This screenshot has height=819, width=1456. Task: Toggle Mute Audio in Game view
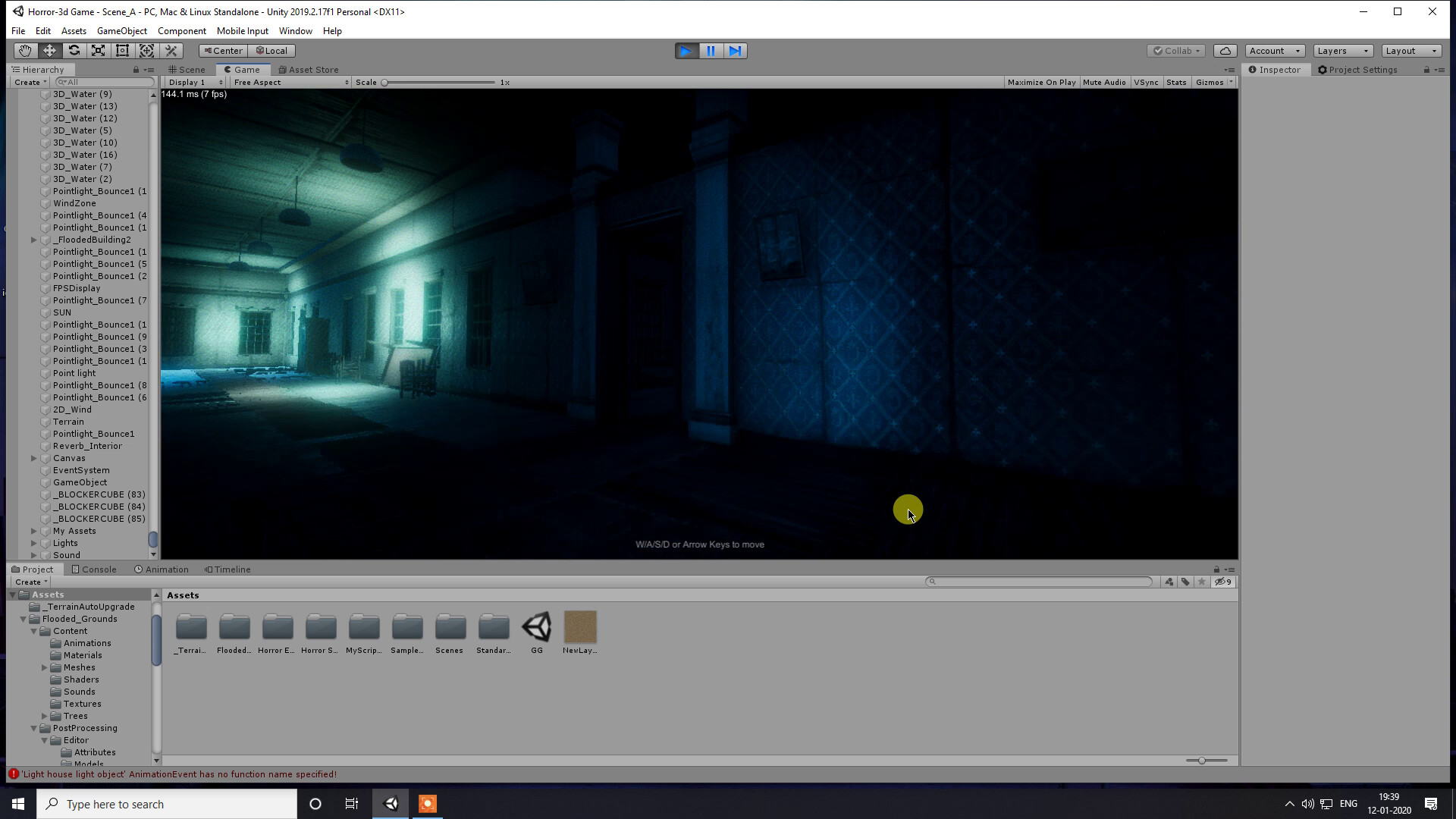click(1104, 82)
